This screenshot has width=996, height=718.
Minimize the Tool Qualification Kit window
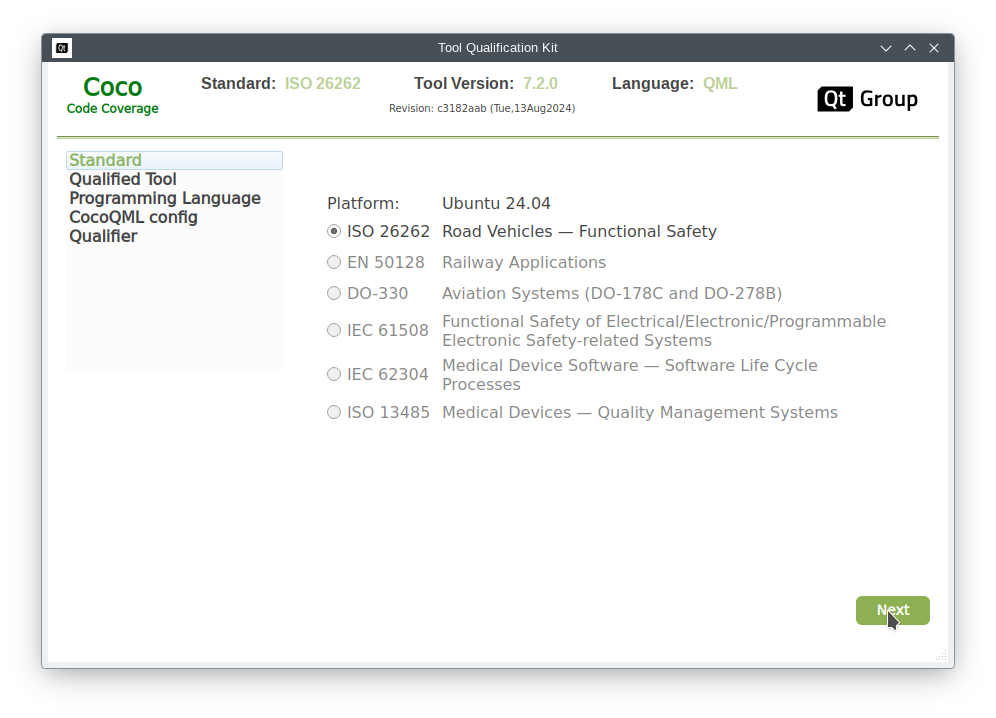(886, 48)
